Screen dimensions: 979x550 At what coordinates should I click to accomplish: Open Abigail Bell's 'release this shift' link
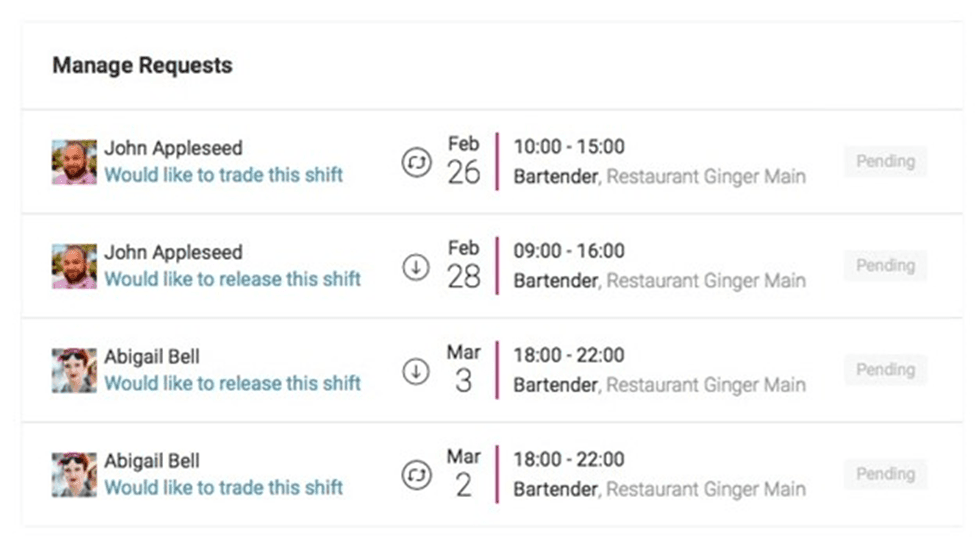pyautogui.click(x=232, y=383)
